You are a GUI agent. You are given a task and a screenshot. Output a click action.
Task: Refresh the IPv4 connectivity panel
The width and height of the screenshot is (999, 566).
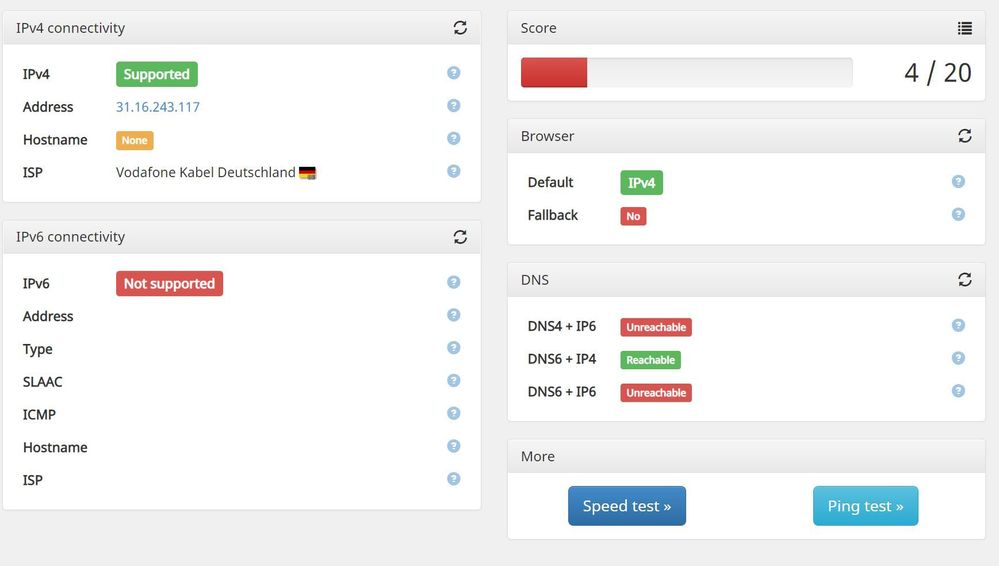pyautogui.click(x=460, y=27)
